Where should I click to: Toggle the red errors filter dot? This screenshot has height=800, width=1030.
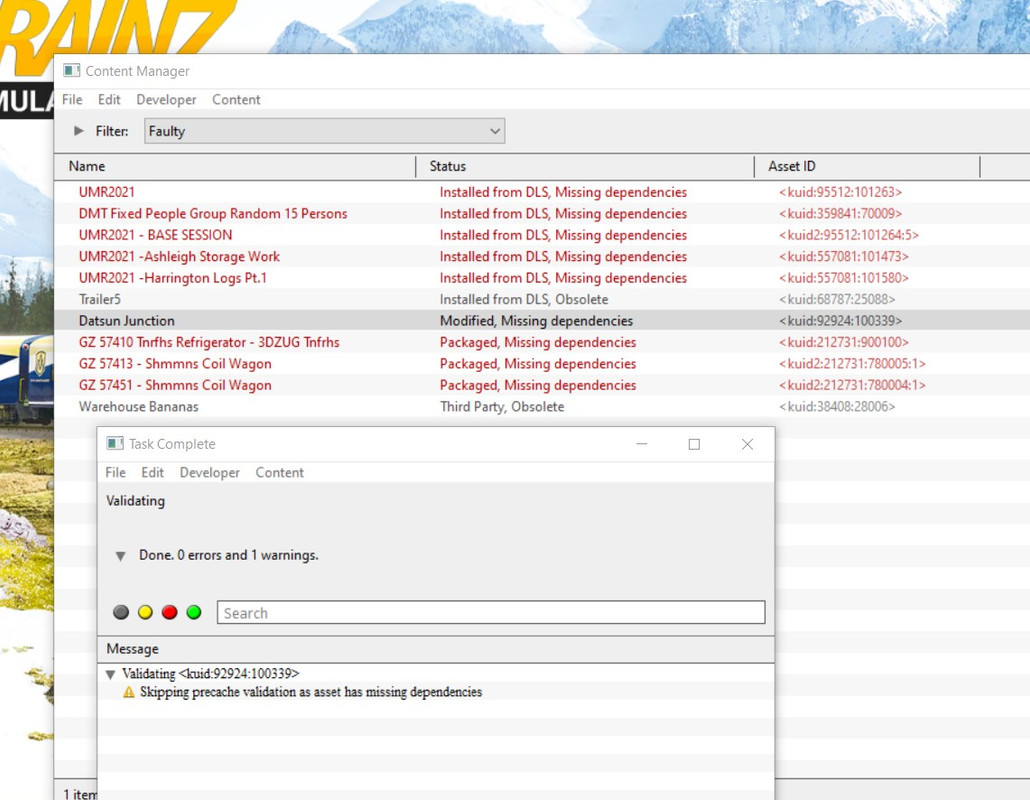pos(169,612)
